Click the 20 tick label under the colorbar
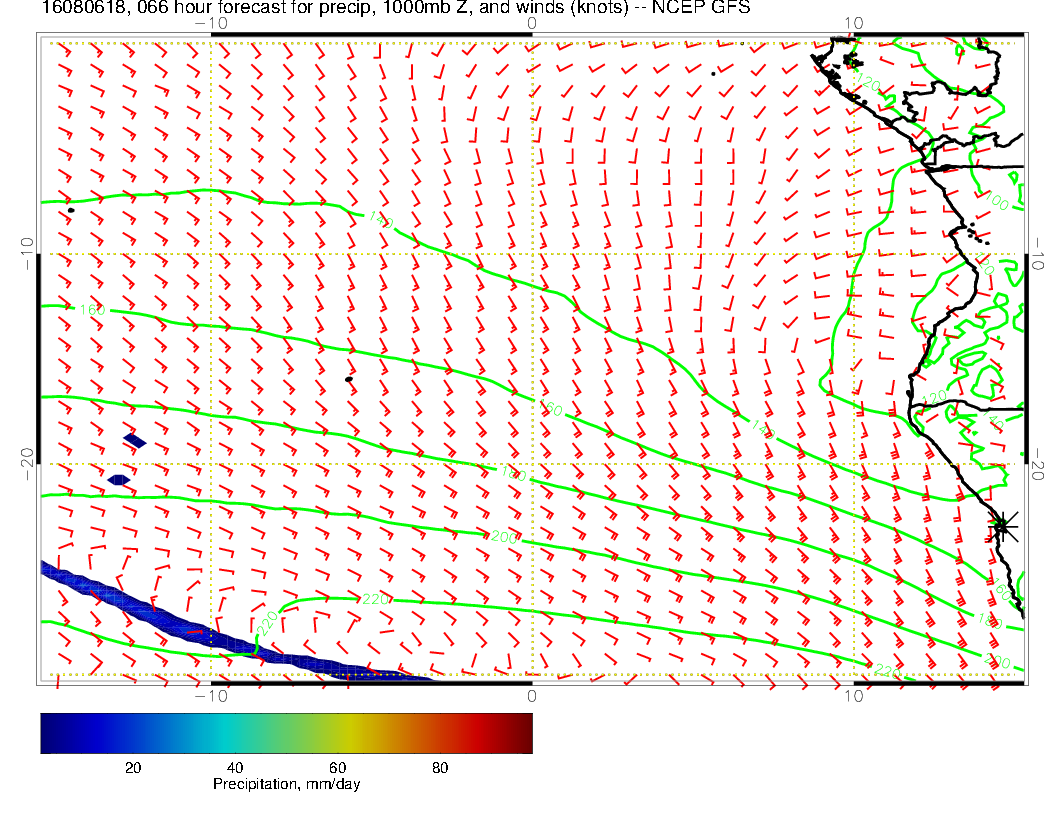The width and height of the screenshot is (1056, 816). point(131,767)
